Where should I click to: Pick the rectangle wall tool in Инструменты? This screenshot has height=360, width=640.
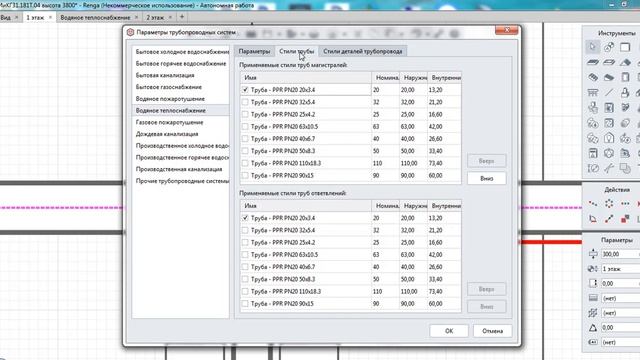click(x=625, y=47)
